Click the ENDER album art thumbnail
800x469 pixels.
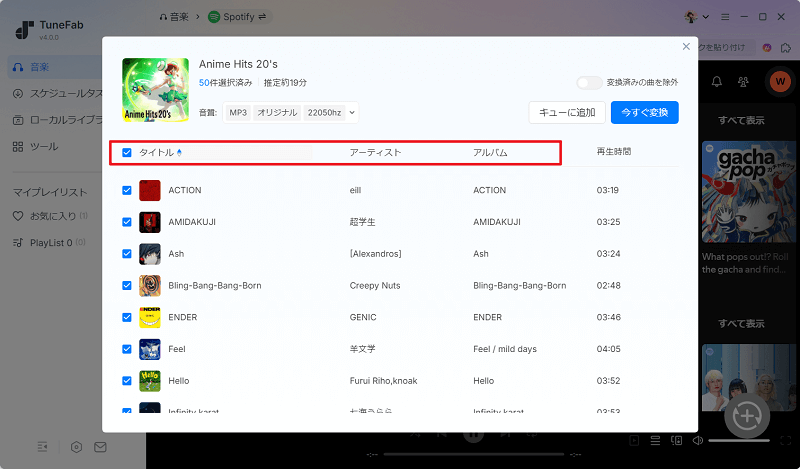pos(149,317)
